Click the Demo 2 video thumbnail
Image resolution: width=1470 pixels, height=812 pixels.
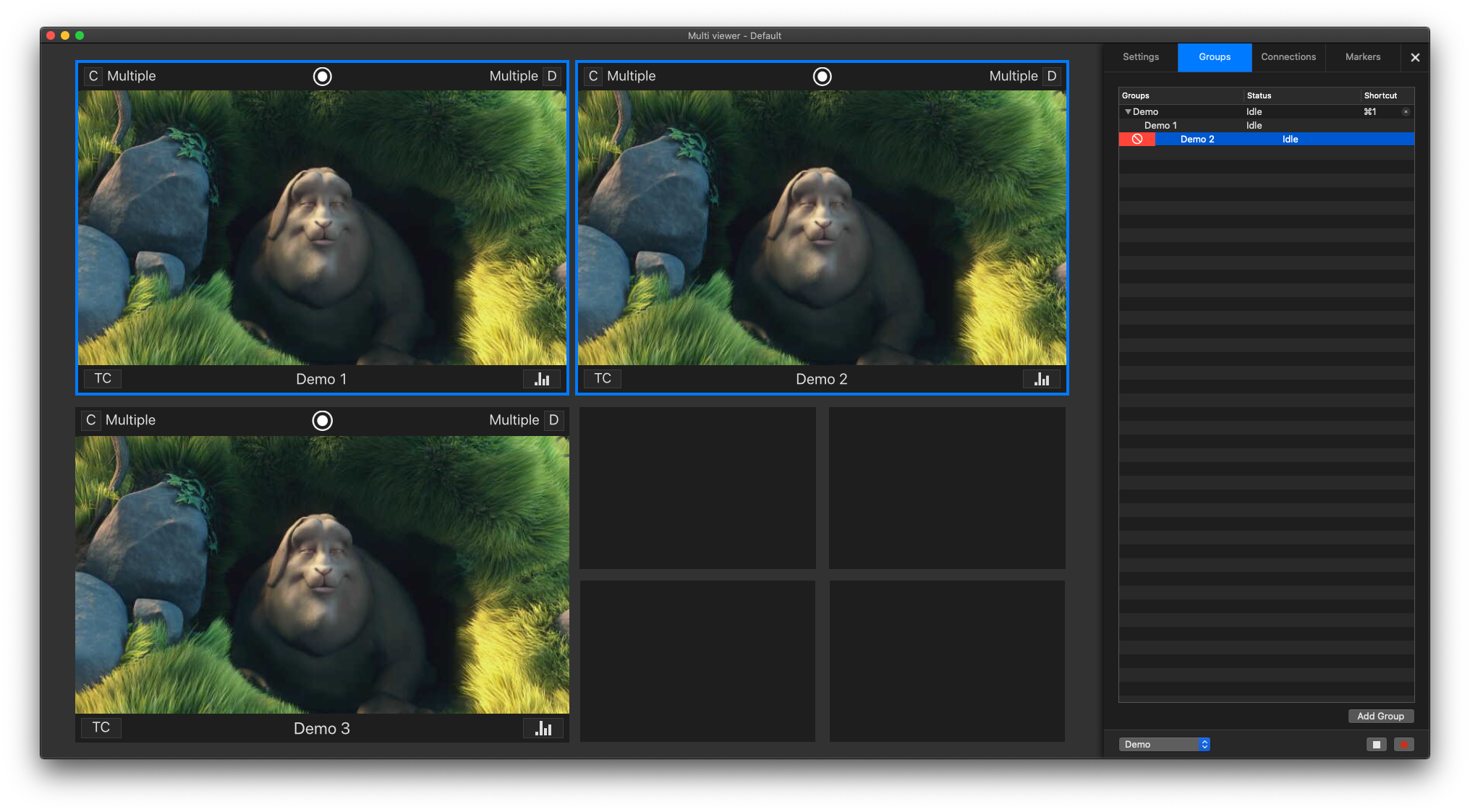[823, 228]
